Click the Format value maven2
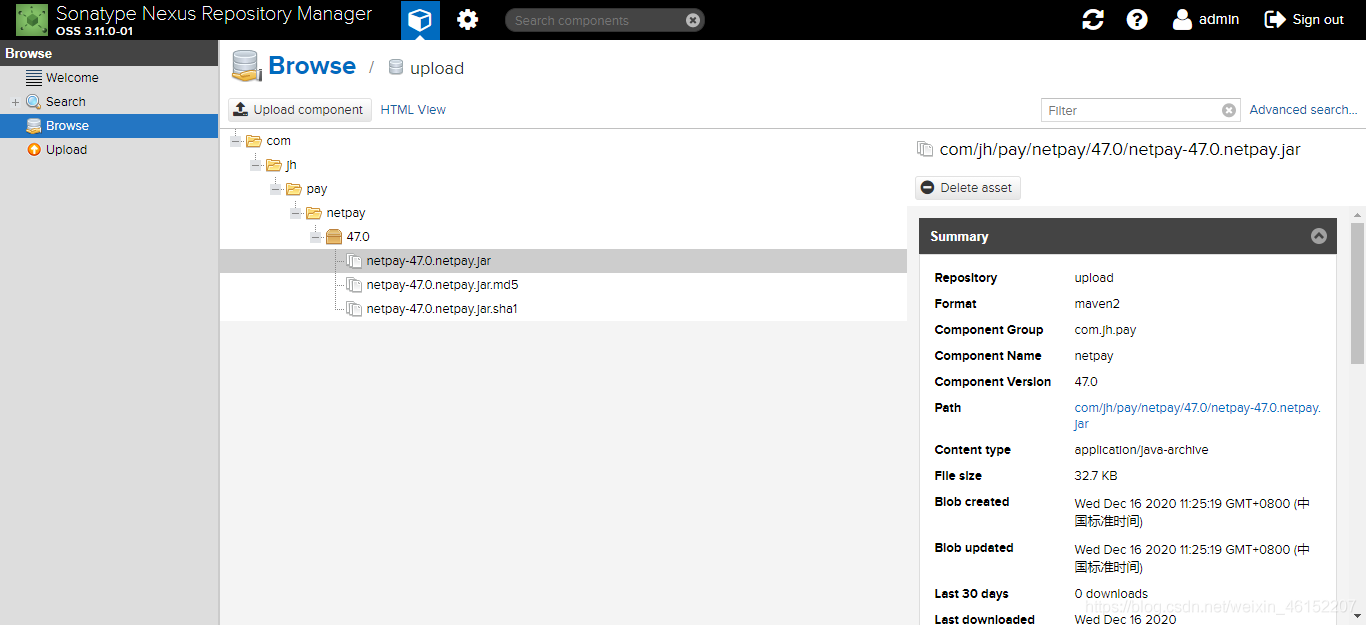Screen dimensions: 1366x625 [1098, 304]
